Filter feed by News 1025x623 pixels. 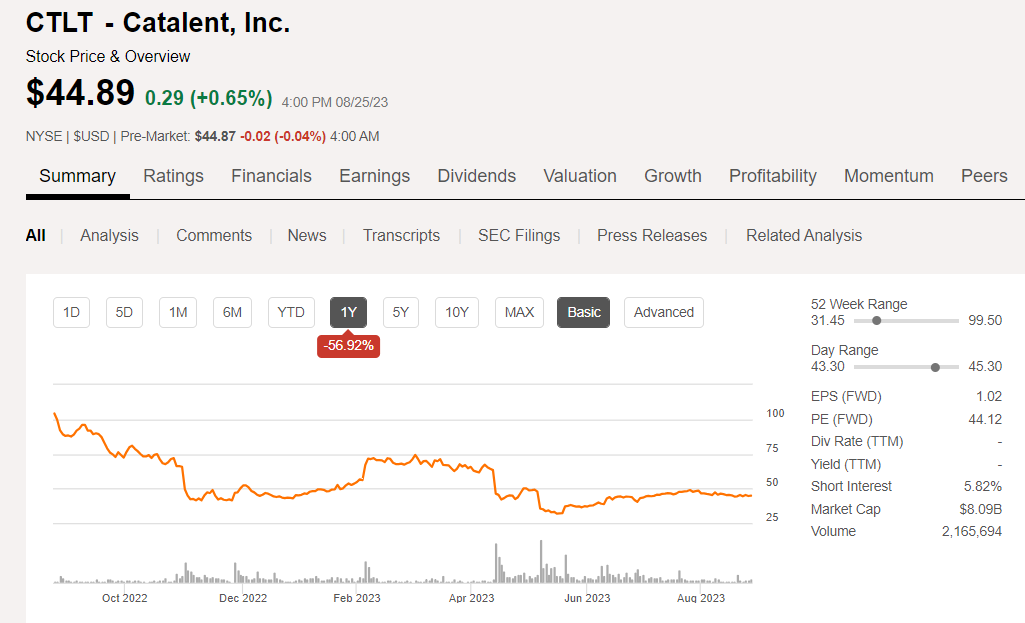tap(306, 235)
